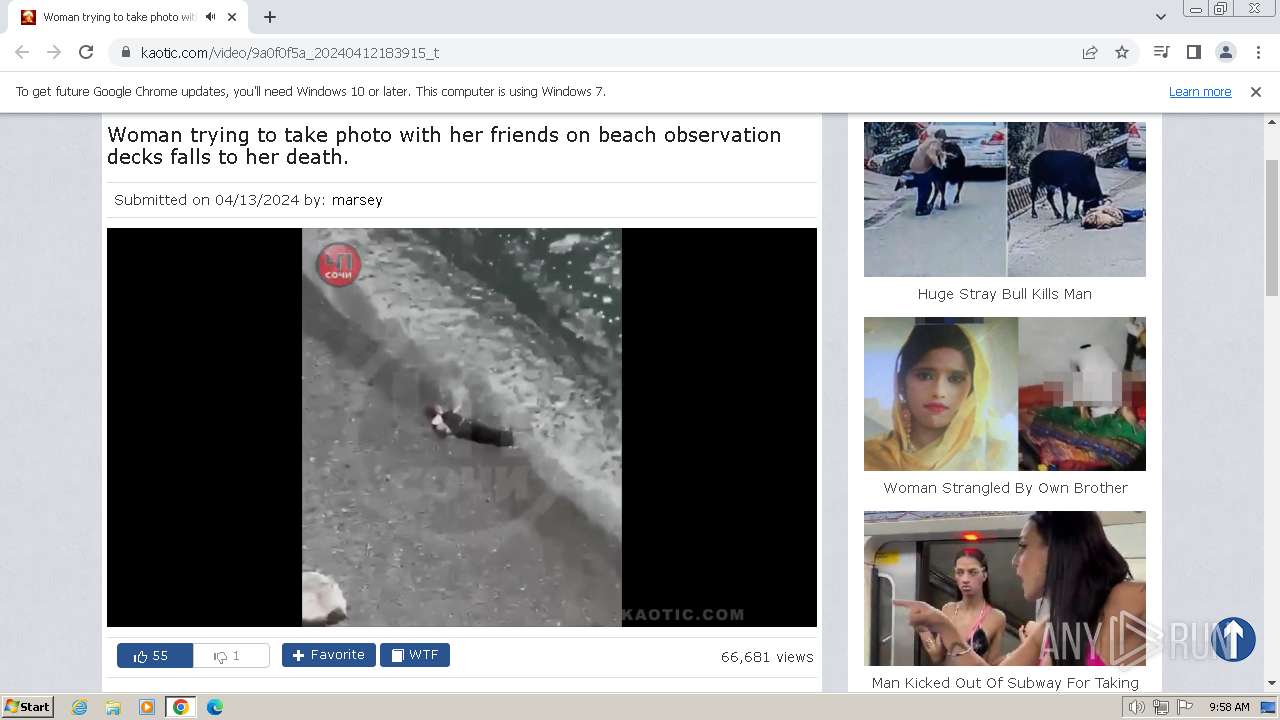Reload the page with the refresh icon
This screenshot has width=1280, height=720.
pos(86,52)
